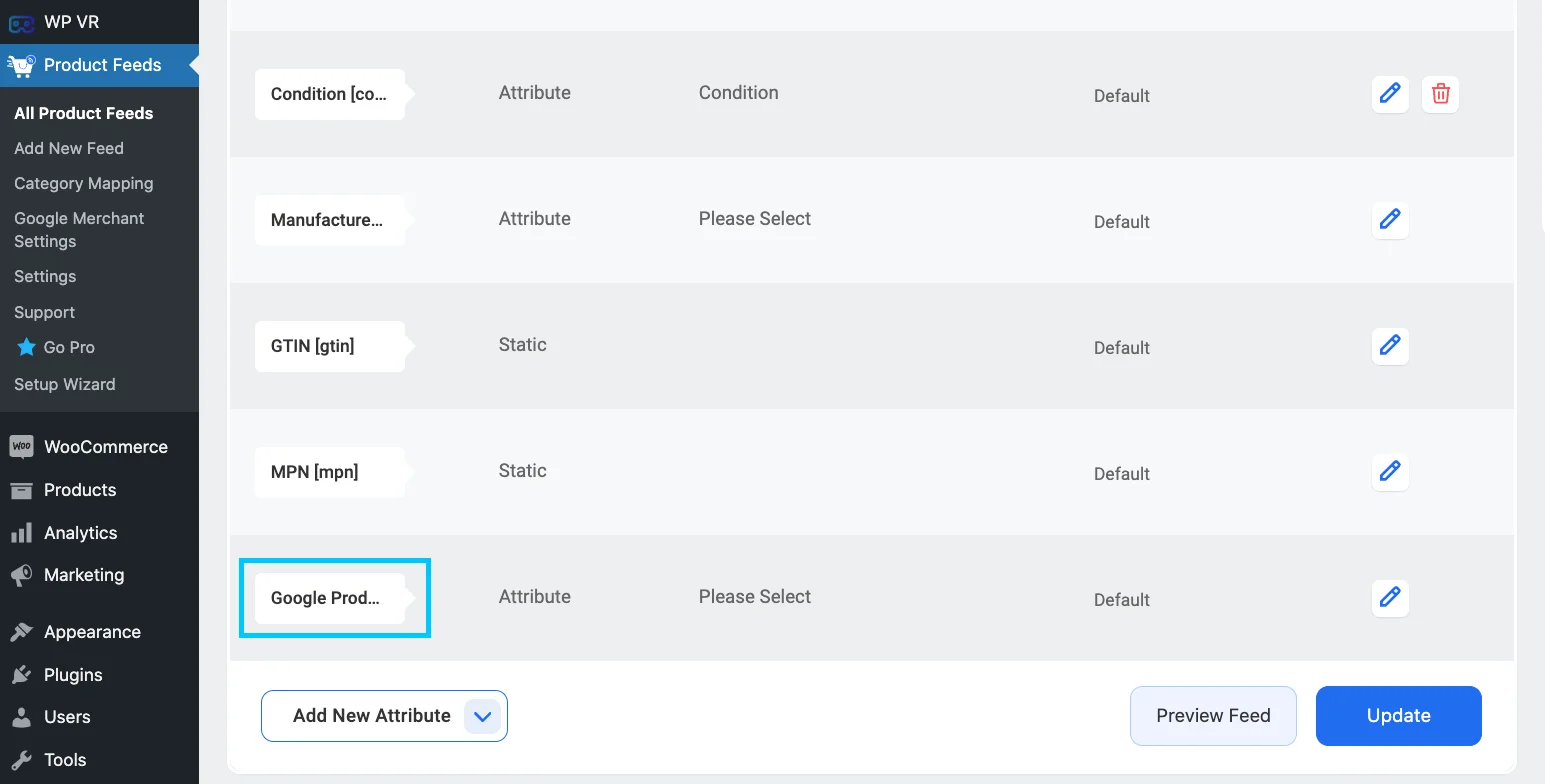Open the Plugins menu
1545x784 pixels.
point(73,675)
